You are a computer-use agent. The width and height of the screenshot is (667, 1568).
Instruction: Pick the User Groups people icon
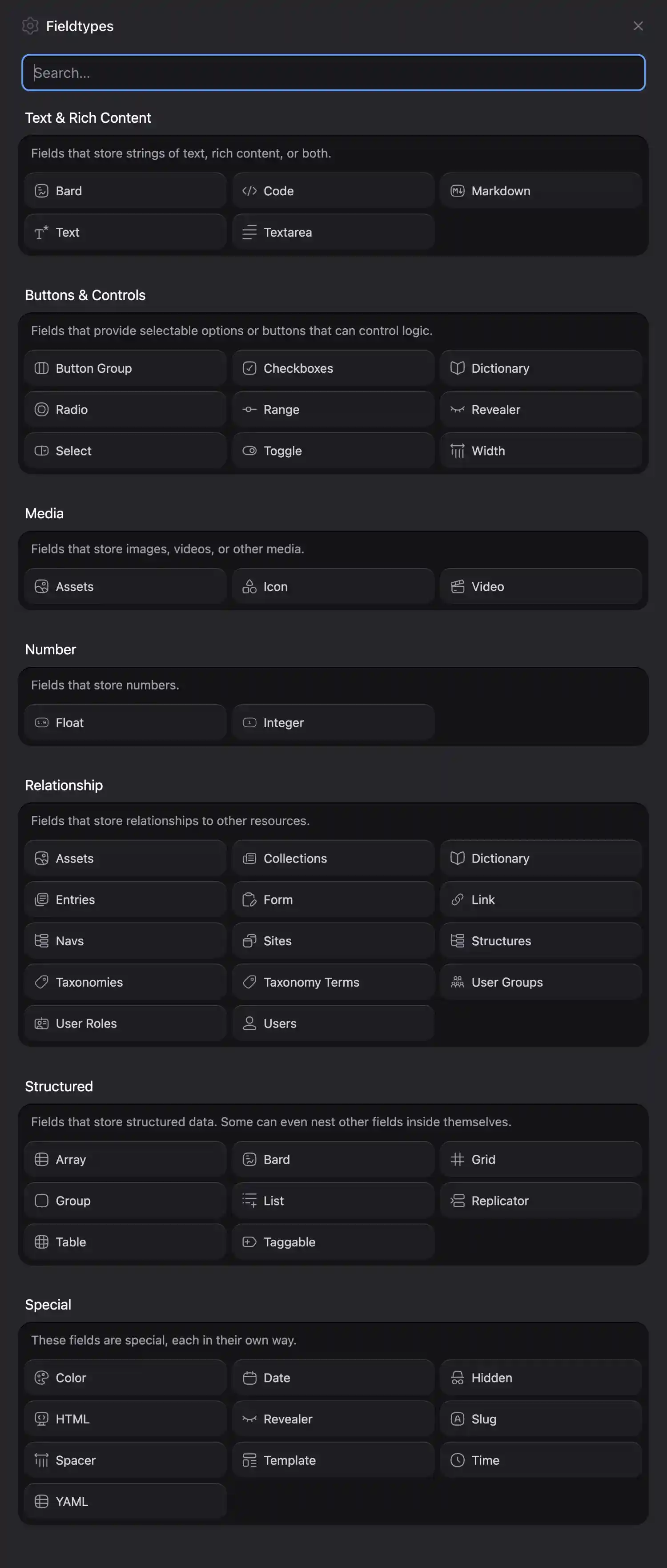[x=458, y=983]
